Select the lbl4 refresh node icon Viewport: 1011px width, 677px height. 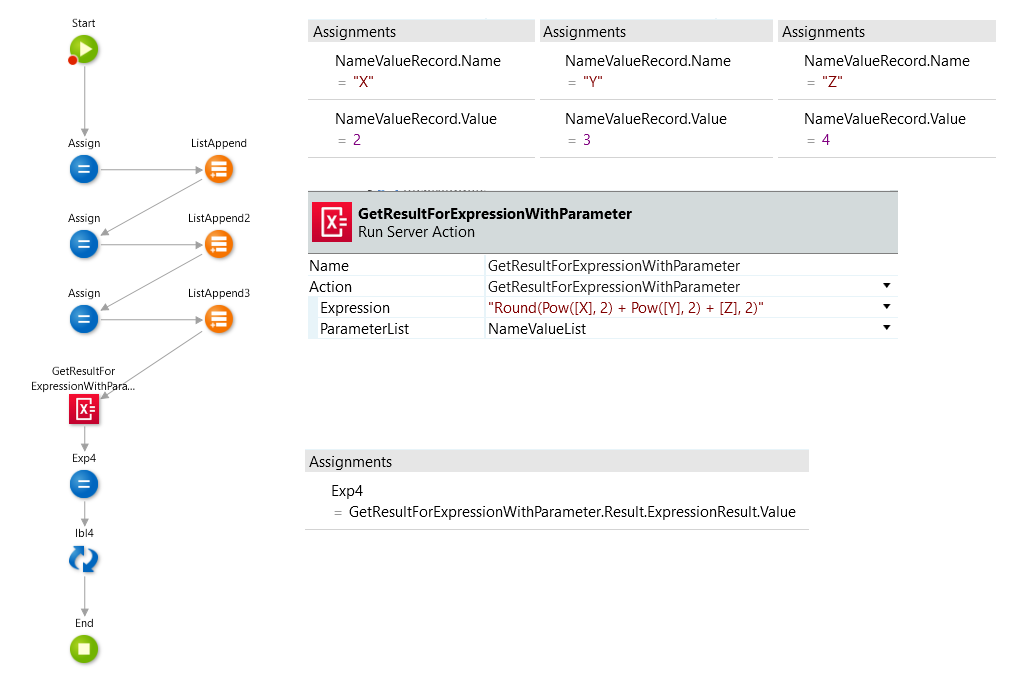click(x=84, y=559)
